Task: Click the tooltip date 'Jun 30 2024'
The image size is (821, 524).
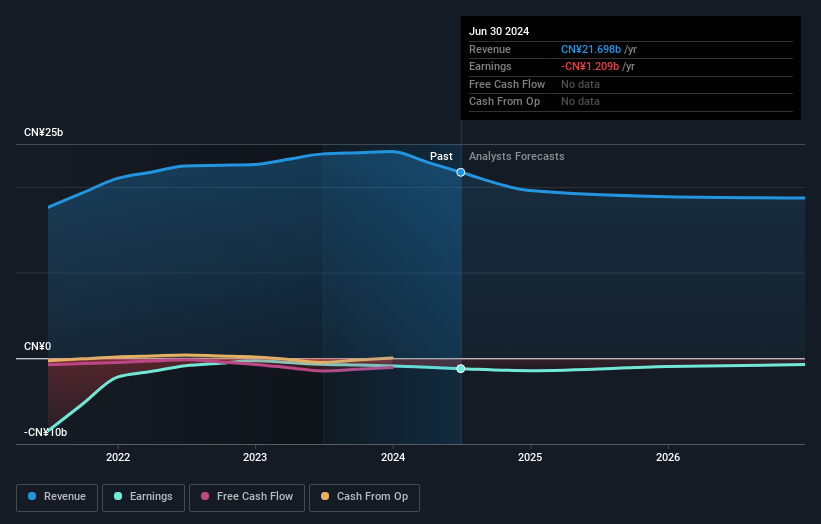Action: tap(499, 31)
